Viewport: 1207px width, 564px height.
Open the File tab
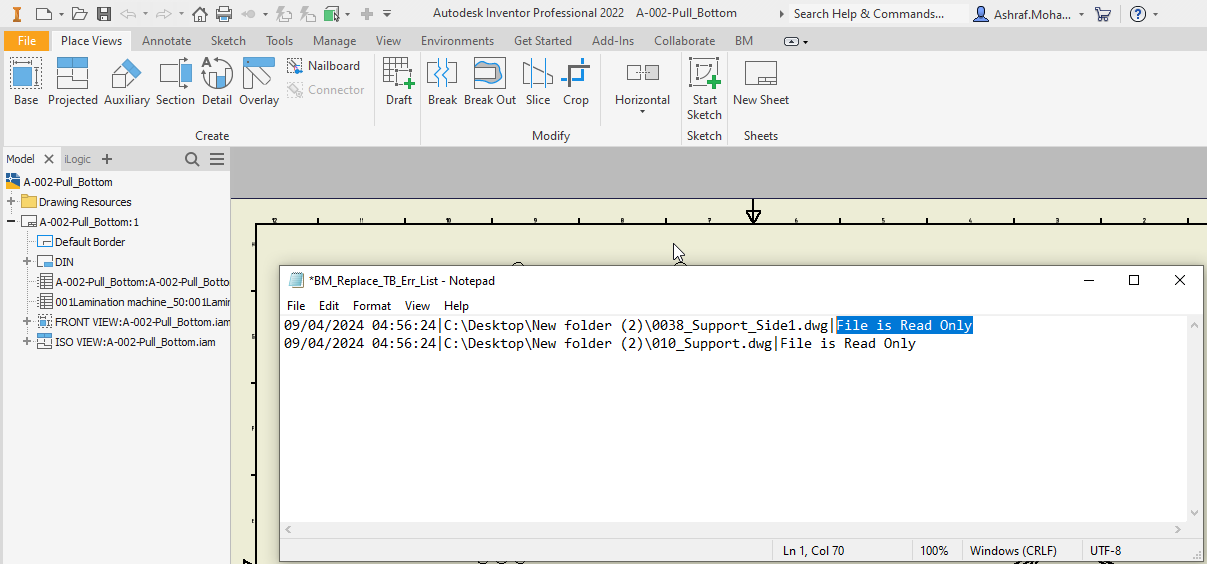27,41
